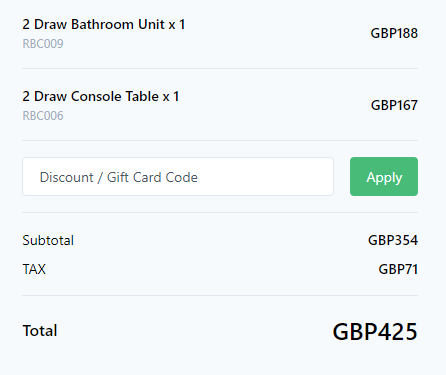Click the GBP167 price
This screenshot has width=446, height=375.
click(394, 105)
